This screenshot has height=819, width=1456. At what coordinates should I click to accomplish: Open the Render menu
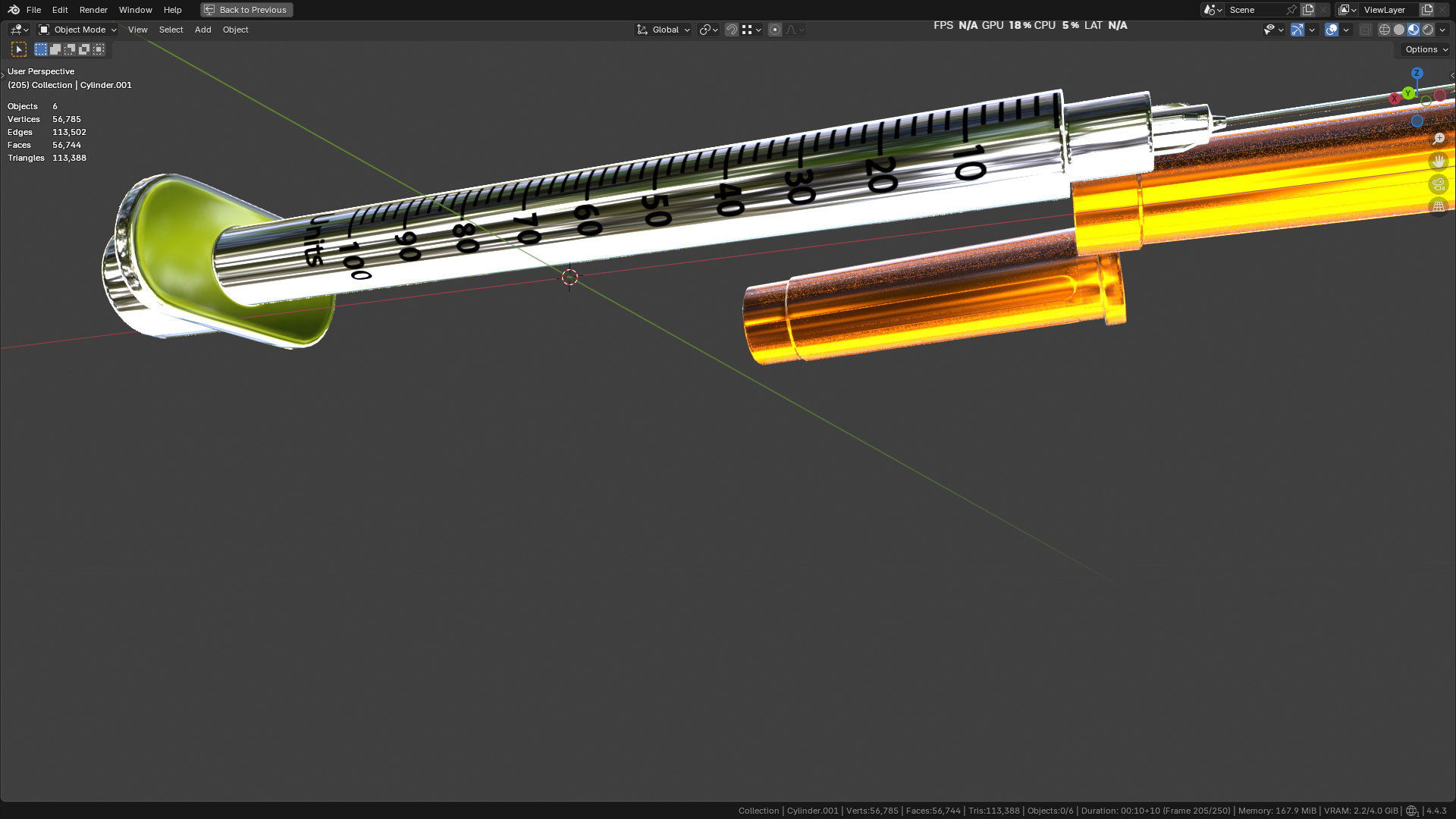click(93, 10)
